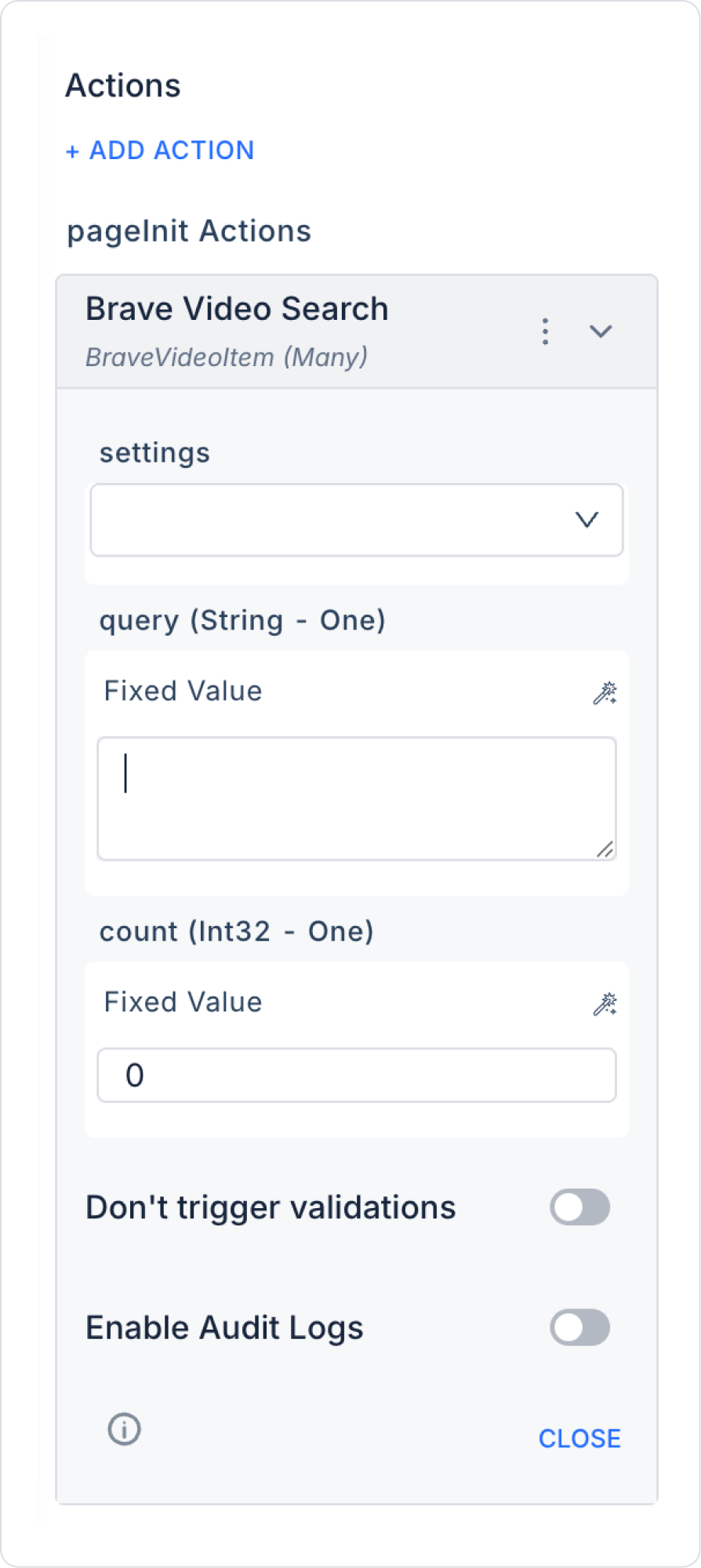This screenshot has width=701, height=1568.
Task: Select the Brave Video Search action title
Action: pos(237,309)
